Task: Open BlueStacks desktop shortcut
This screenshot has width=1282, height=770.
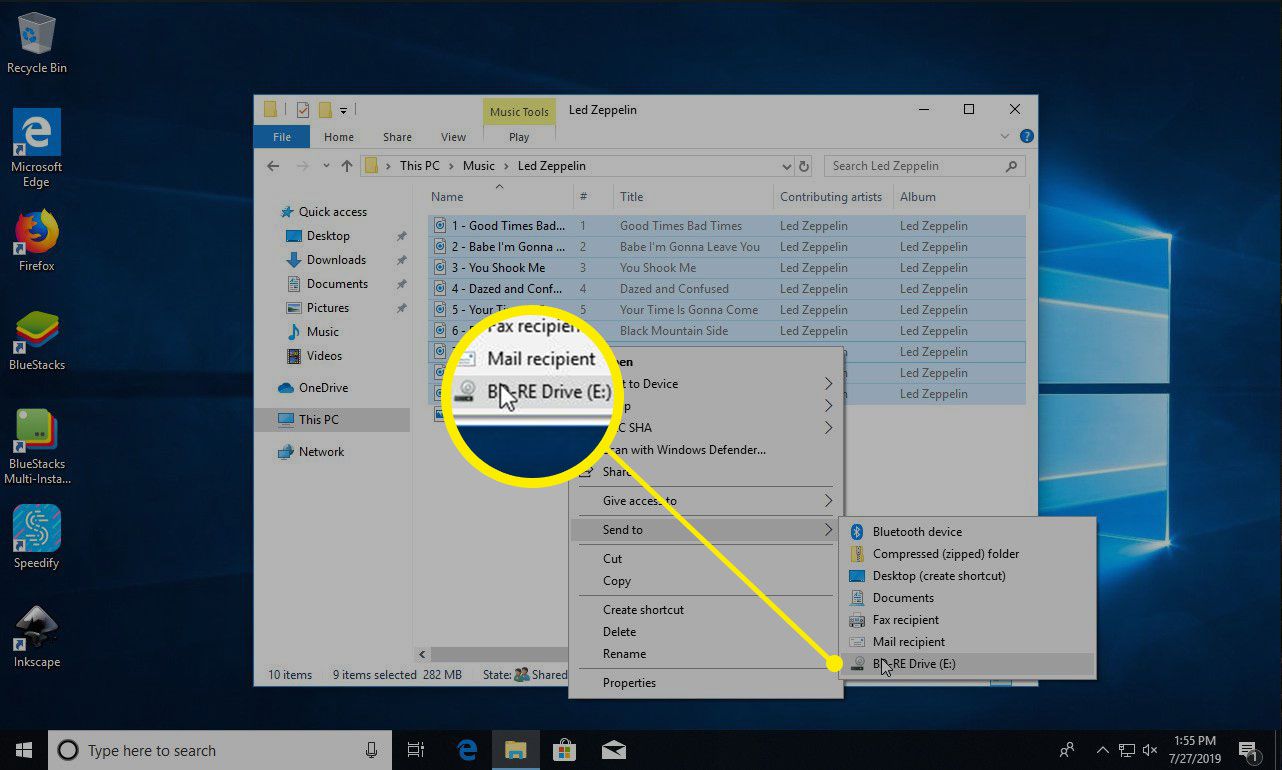Action: click(37, 340)
